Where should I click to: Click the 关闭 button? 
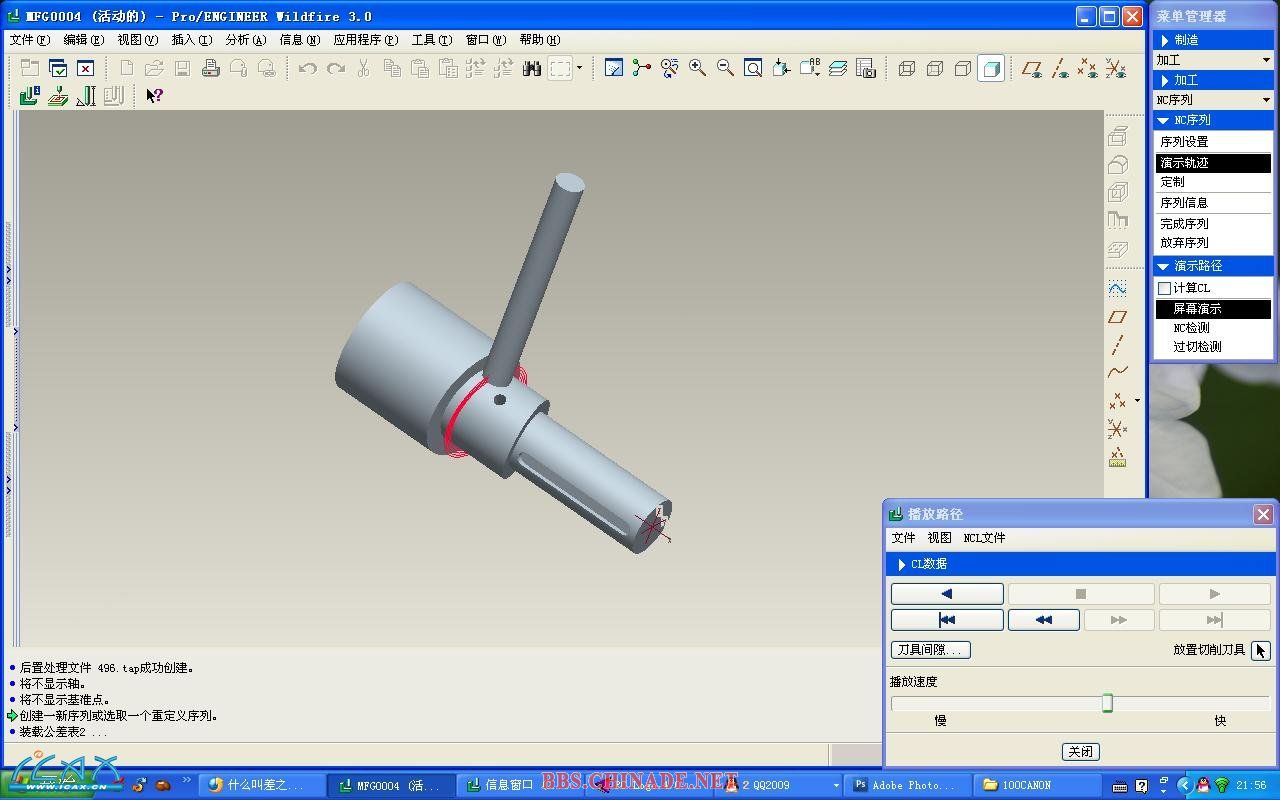[x=1080, y=751]
